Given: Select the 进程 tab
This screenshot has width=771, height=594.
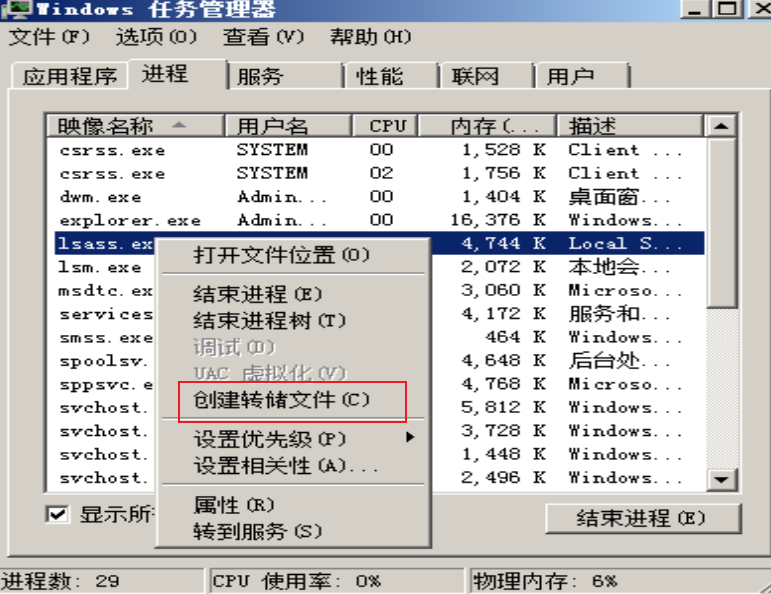Looking at the screenshot, I should (x=178, y=74).
